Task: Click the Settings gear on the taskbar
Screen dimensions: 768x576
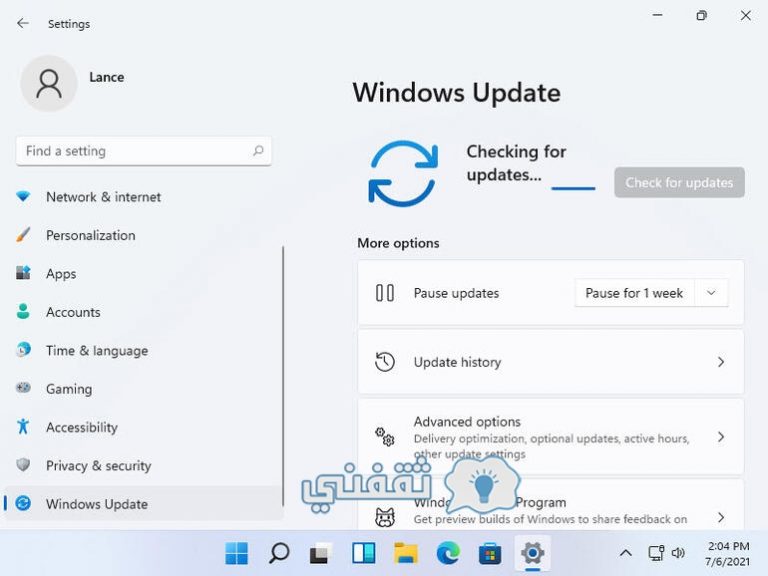Action: point(532,553)
